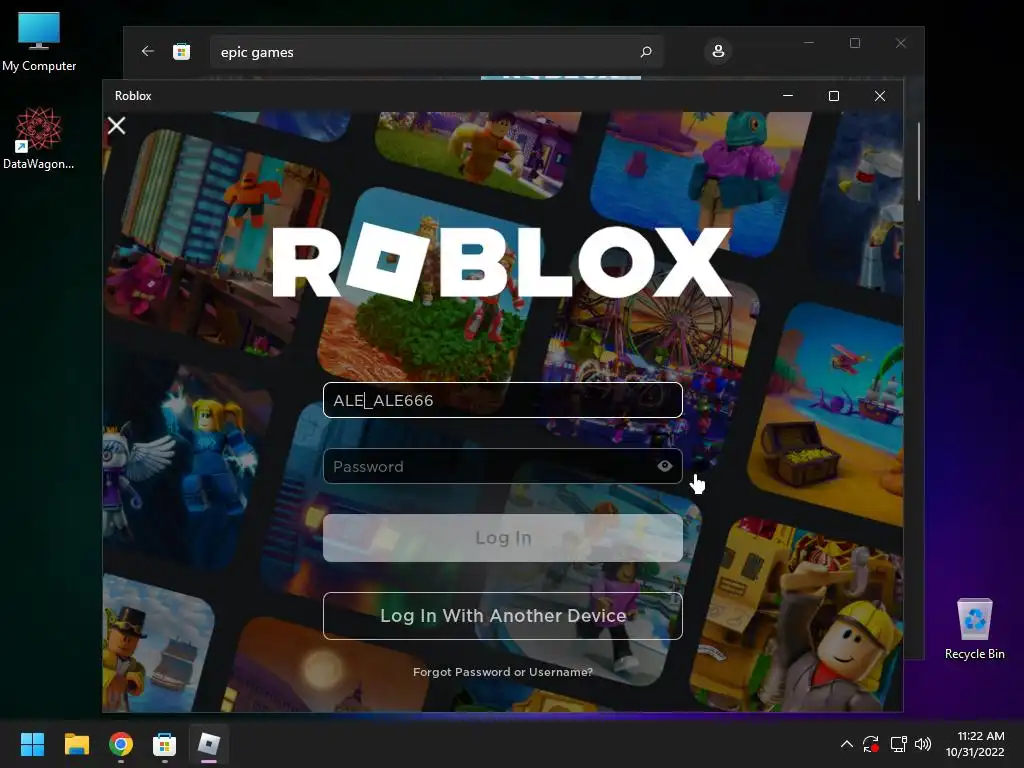Screen dimensions: 1024x768
Task: Open the volume speaker tray icon
Action: tap(923, 744)
